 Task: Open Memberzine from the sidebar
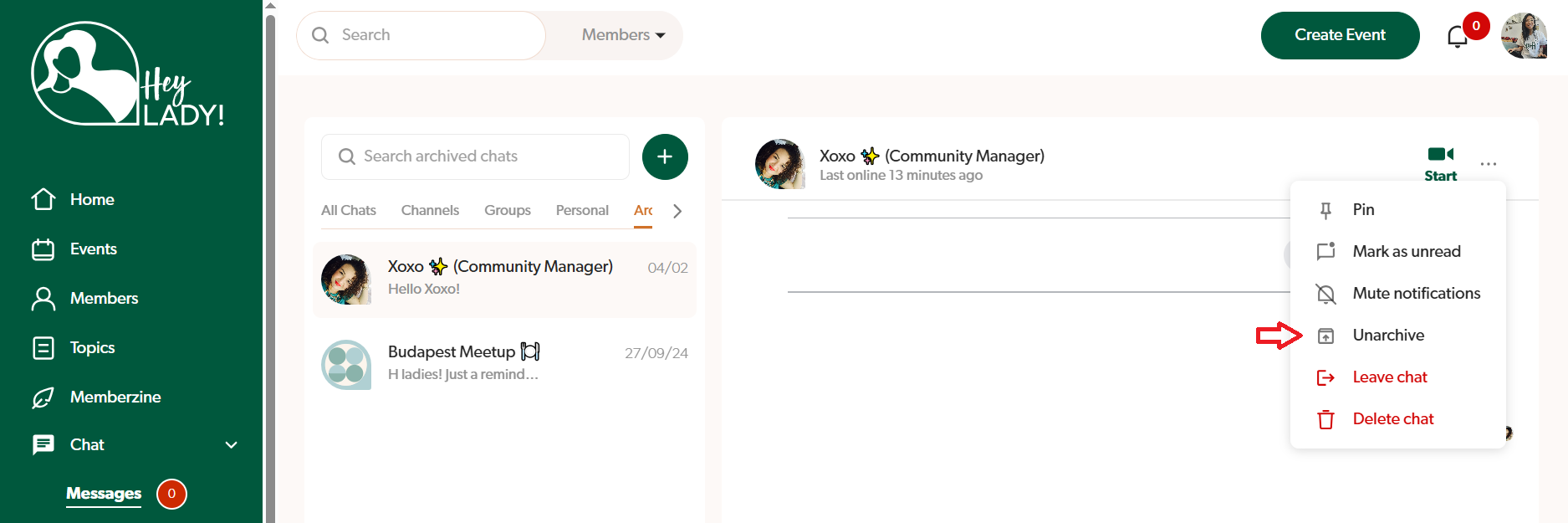pos(115,397)
